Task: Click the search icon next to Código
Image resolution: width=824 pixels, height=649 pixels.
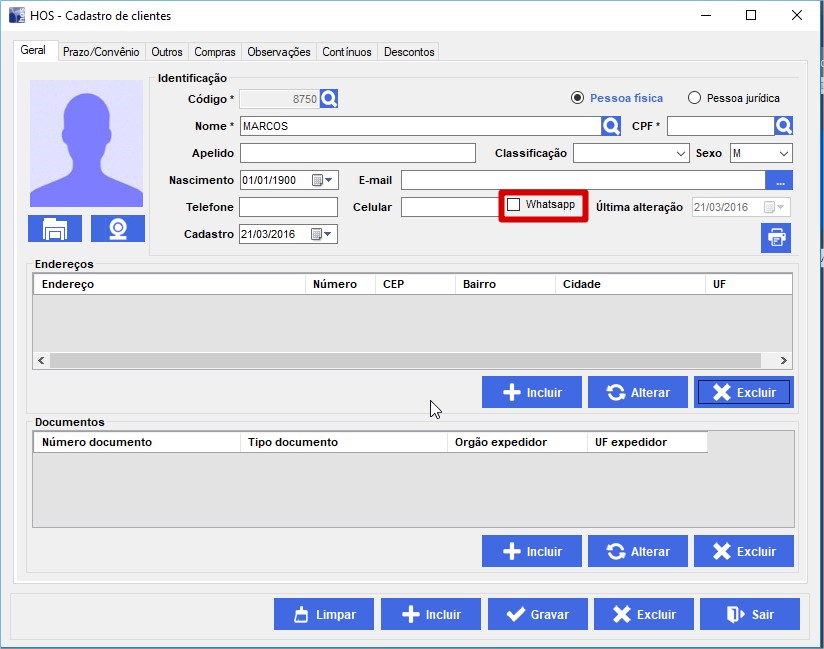Action: 330,99
